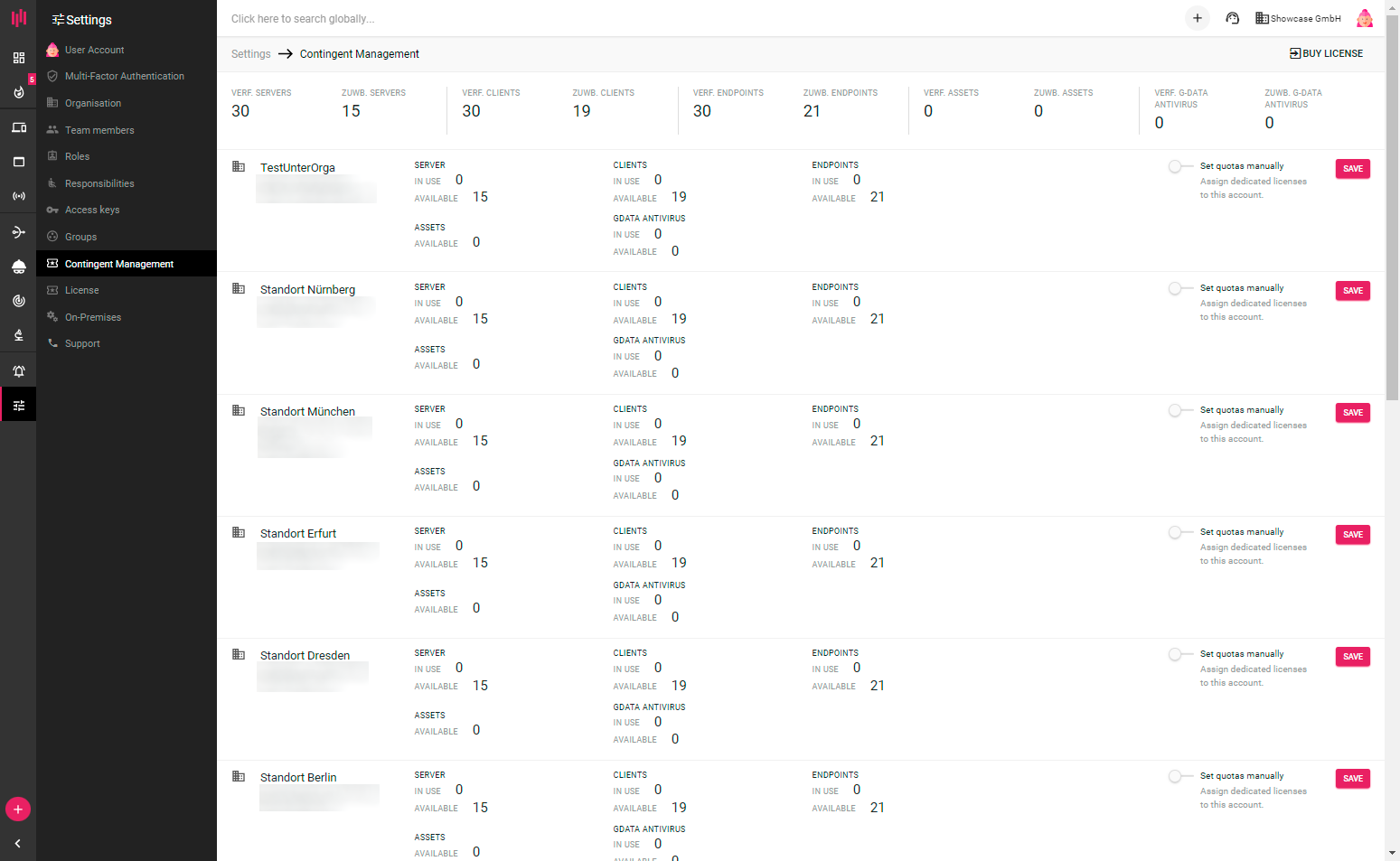Go to Team members settings
Viewport: 1400px width, 861px height.
99,130
